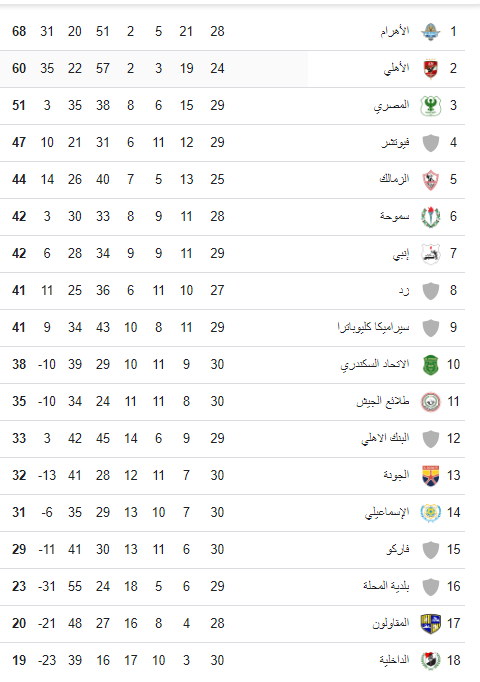Click the El Gouna crest in row 13

click(430, 475)
